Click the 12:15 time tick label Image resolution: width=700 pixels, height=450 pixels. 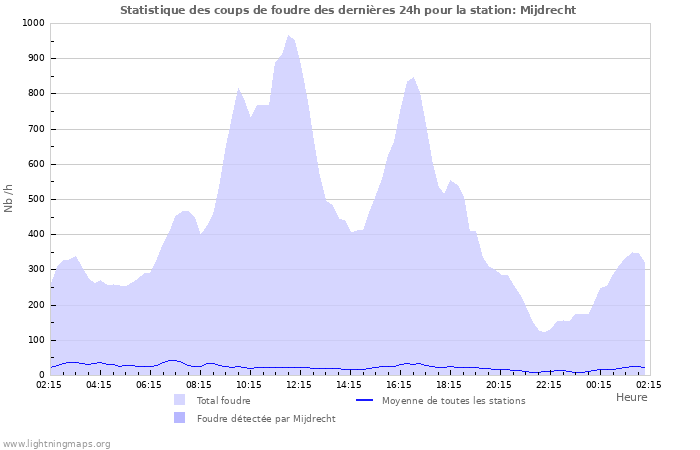point(299,383)
